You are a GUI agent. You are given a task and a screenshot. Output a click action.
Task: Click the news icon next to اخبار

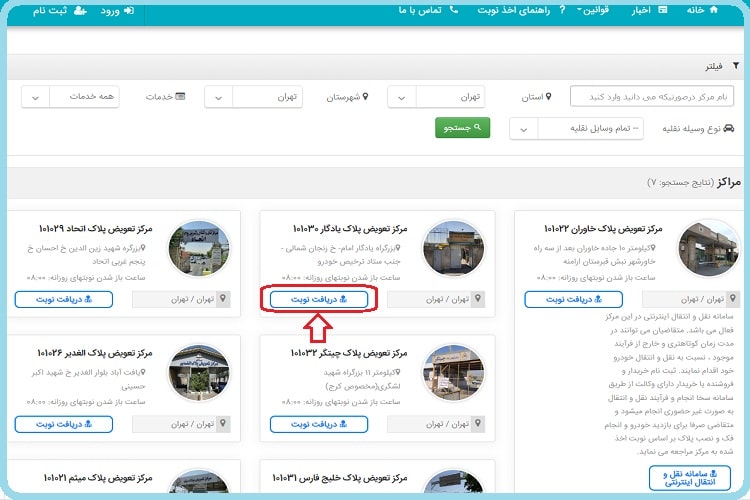[662, 9]
